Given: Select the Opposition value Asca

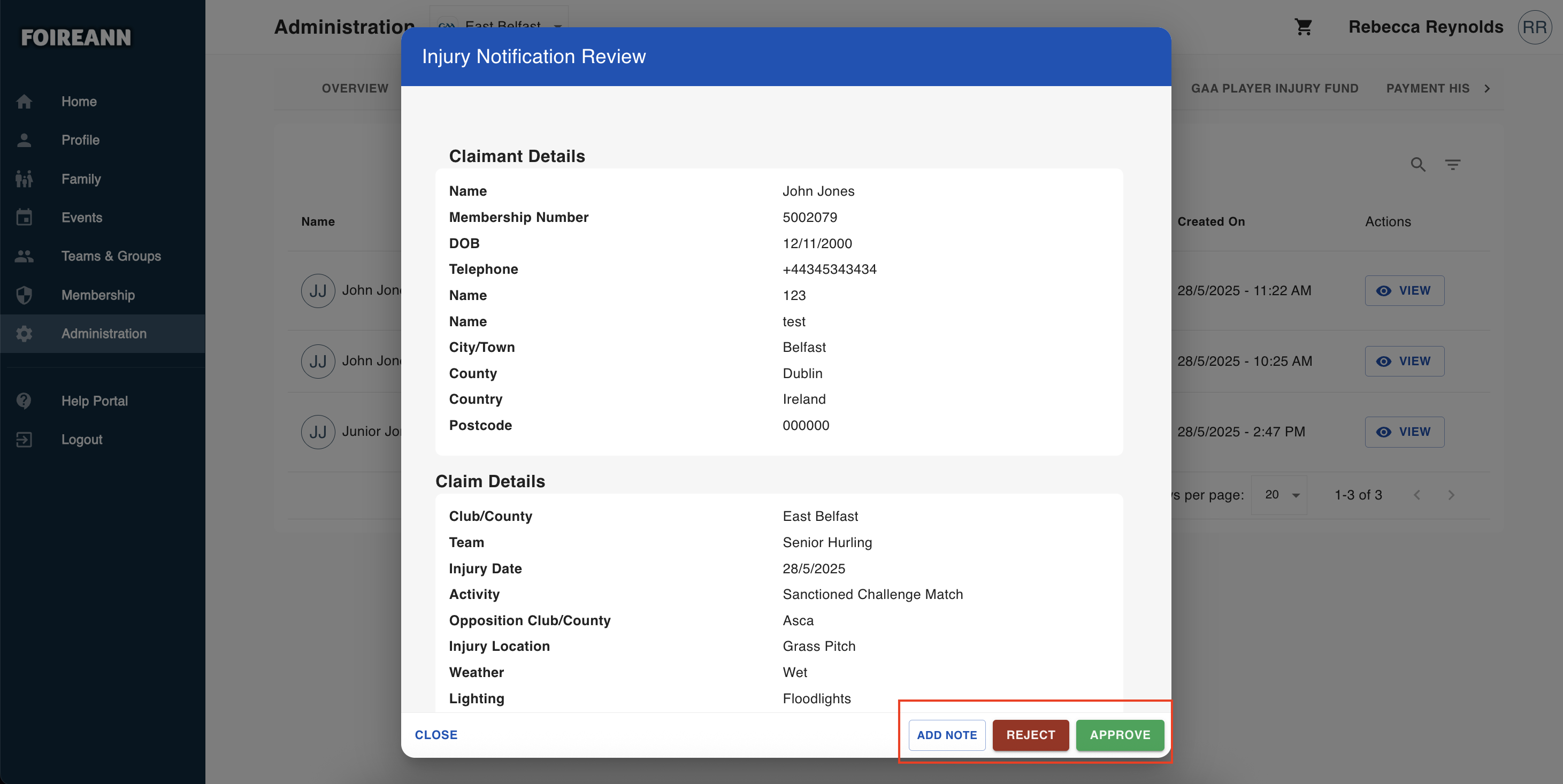Looking at the screenshot, I should [798, 621].
